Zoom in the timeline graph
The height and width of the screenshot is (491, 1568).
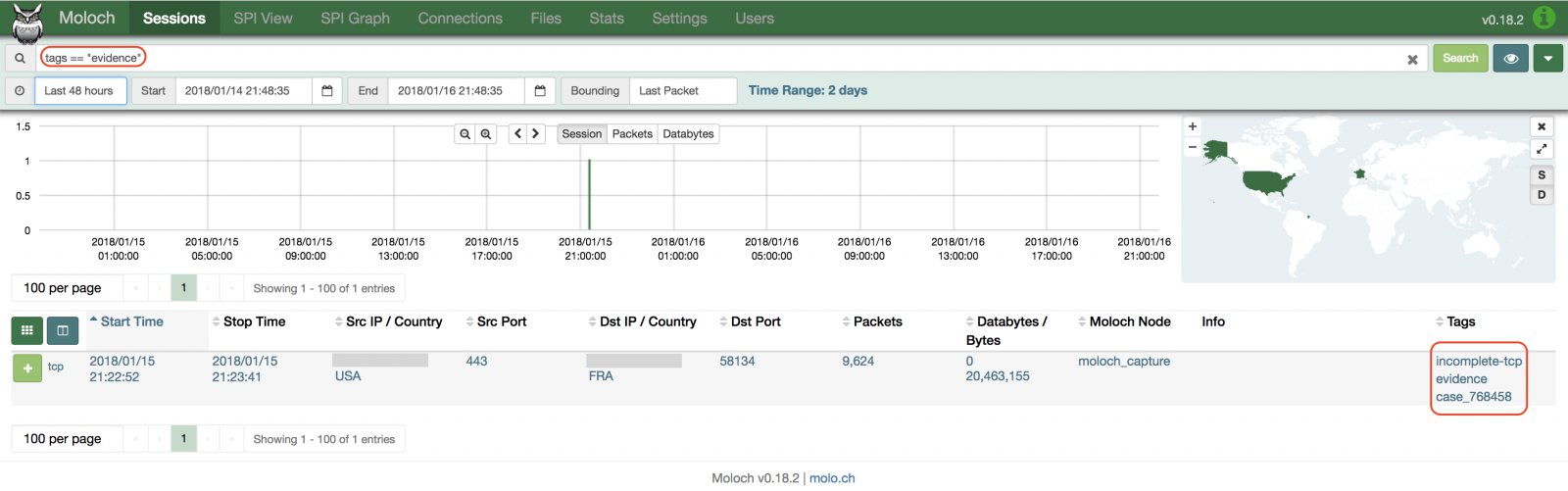pyautogui.click(x=485, y=134)
